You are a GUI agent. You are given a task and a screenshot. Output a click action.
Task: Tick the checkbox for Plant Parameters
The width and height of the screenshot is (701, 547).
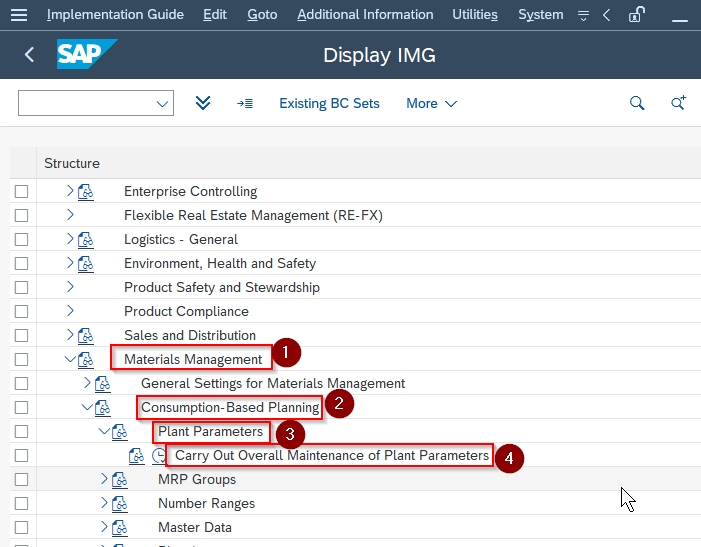21,432
